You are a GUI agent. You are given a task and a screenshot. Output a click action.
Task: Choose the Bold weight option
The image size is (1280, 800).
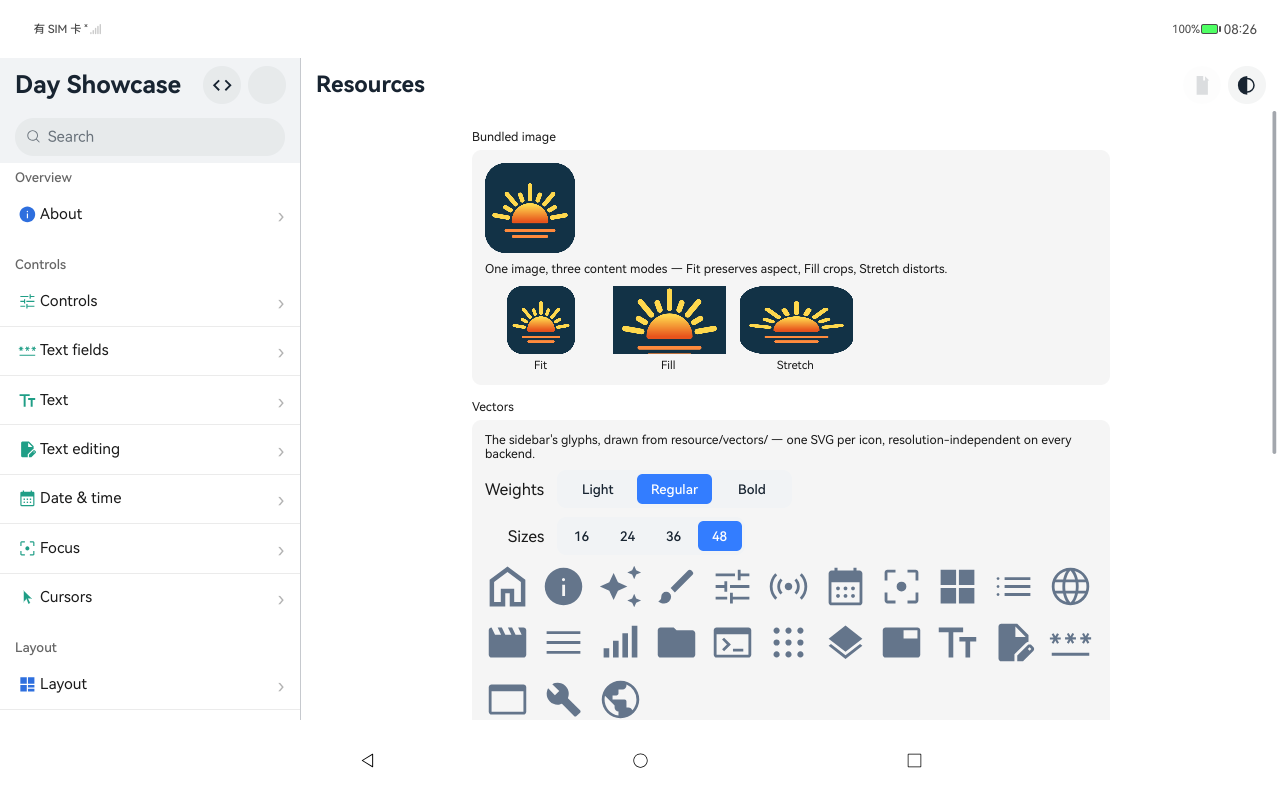tap(752, 489)
